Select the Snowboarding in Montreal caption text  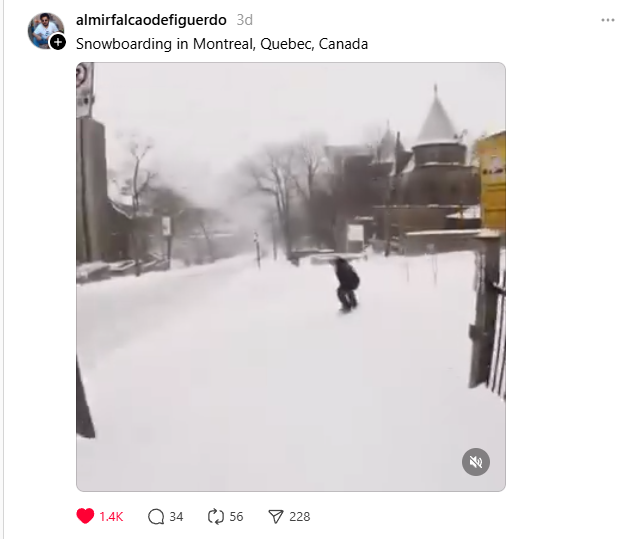click(222, 44)
